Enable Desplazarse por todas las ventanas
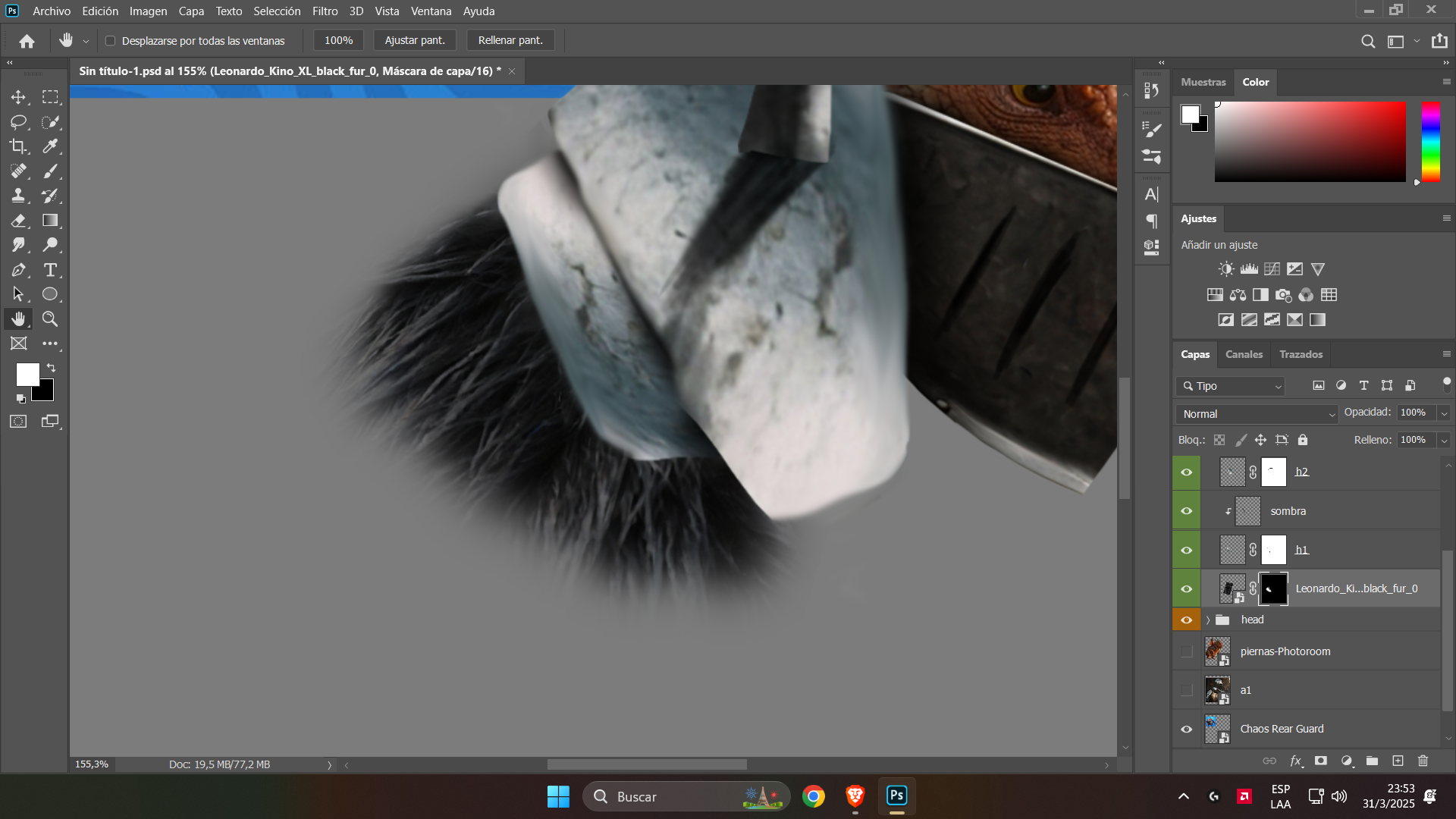 pos(111,41)
